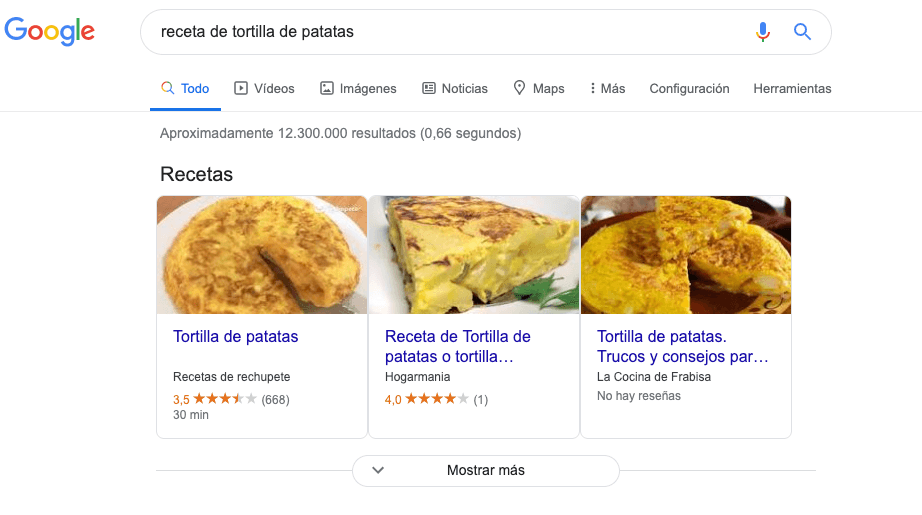
Task: Open the Noticias results tab
Action: click(x=455, y=88)
